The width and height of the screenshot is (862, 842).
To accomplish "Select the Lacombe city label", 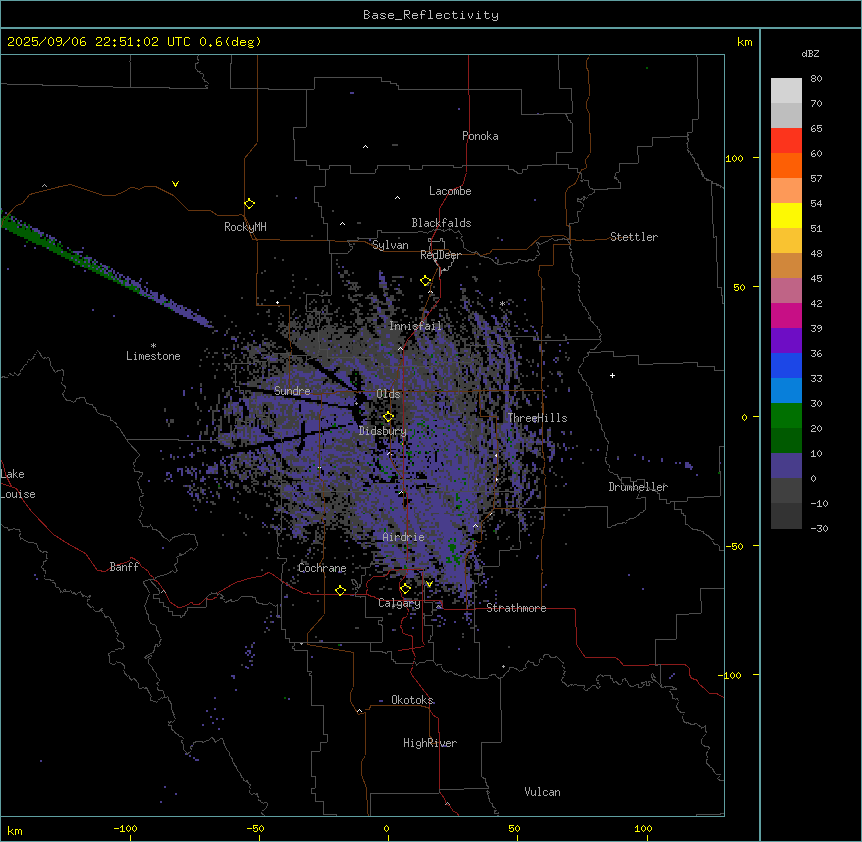I will tap(450, 191).
